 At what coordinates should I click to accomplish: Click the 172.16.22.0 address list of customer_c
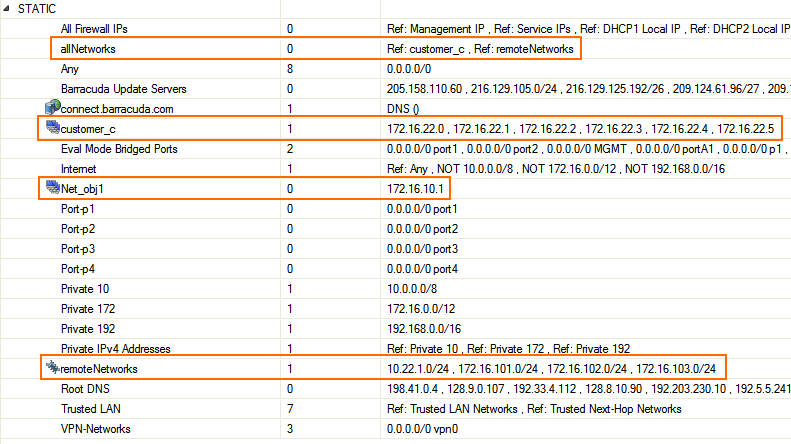581,129
